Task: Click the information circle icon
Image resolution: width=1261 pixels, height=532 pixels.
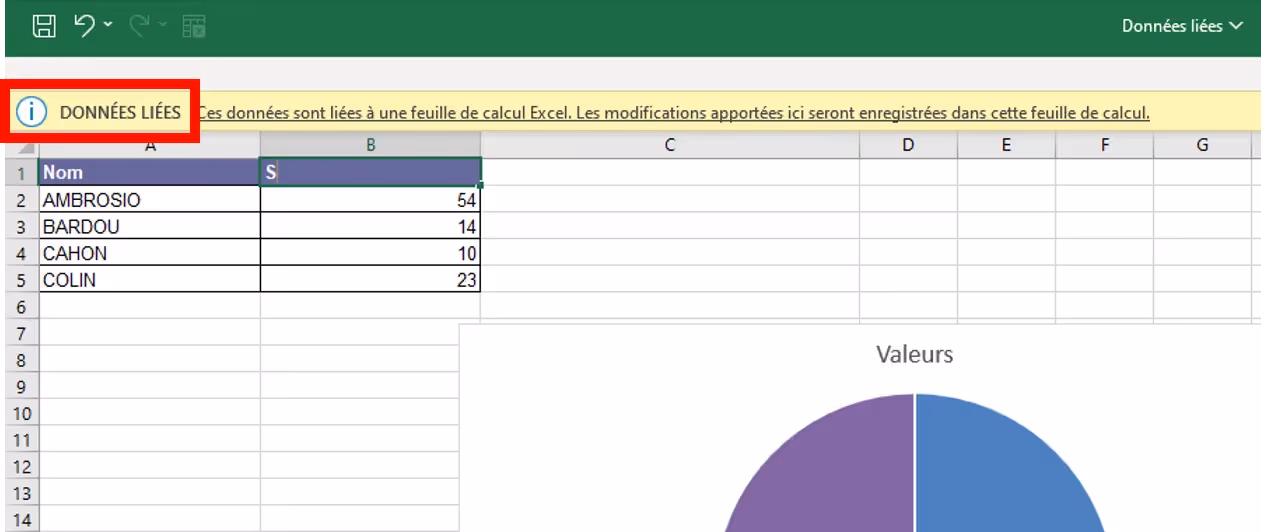Action: pos(33,112)
